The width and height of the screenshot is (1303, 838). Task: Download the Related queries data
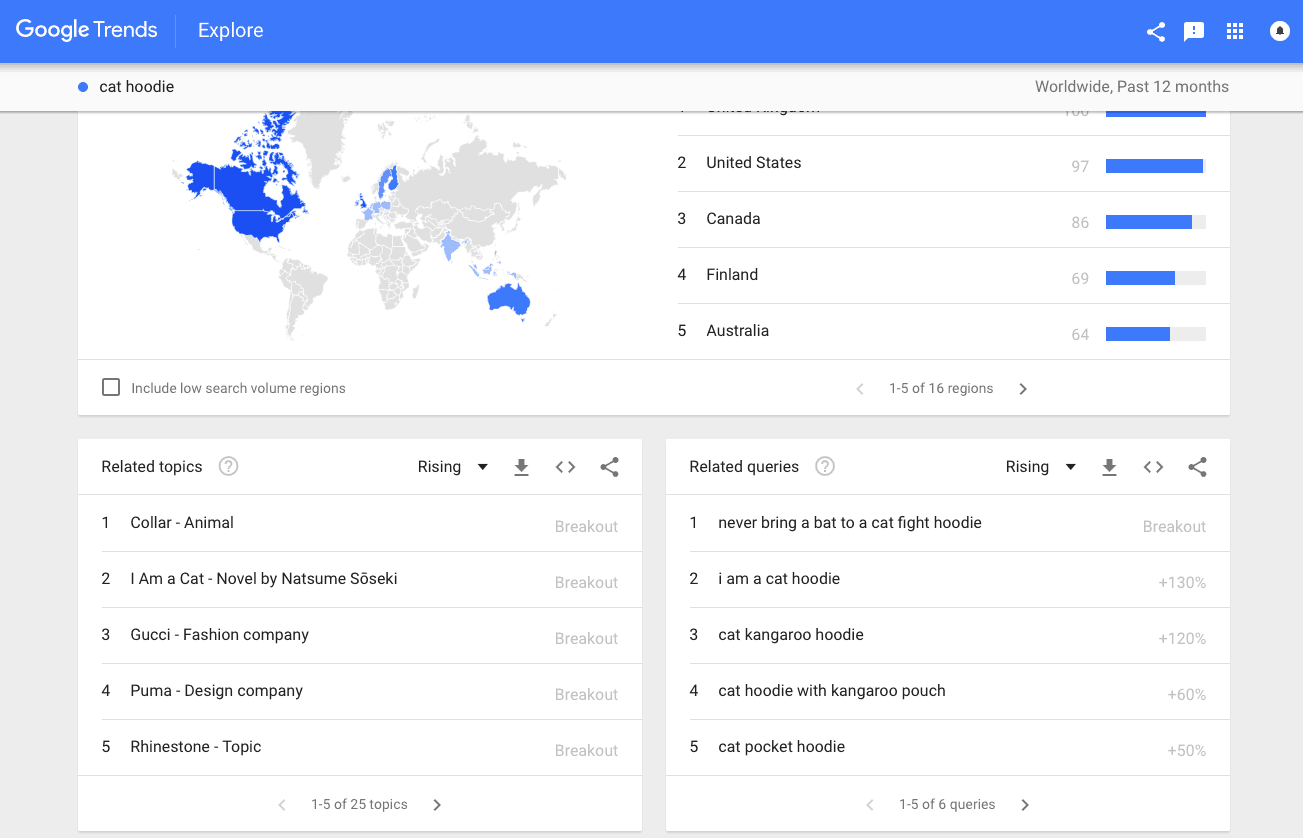[x=1109, y=467]
